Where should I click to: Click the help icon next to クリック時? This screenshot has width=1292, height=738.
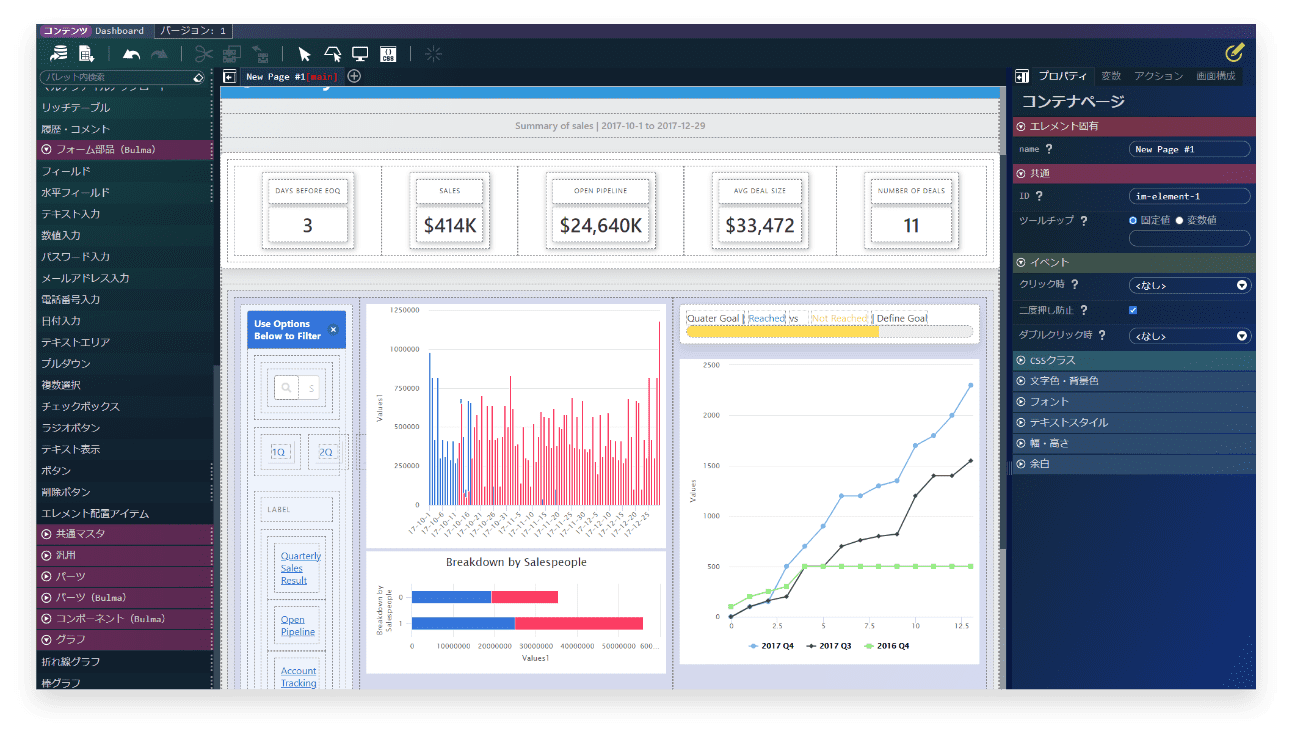[1074, 285]
